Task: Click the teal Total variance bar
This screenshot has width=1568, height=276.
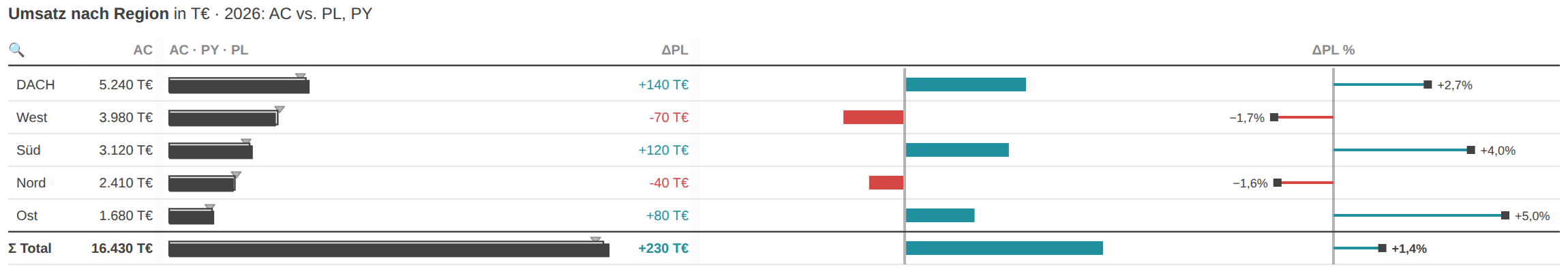Action: pos(1004,248)
